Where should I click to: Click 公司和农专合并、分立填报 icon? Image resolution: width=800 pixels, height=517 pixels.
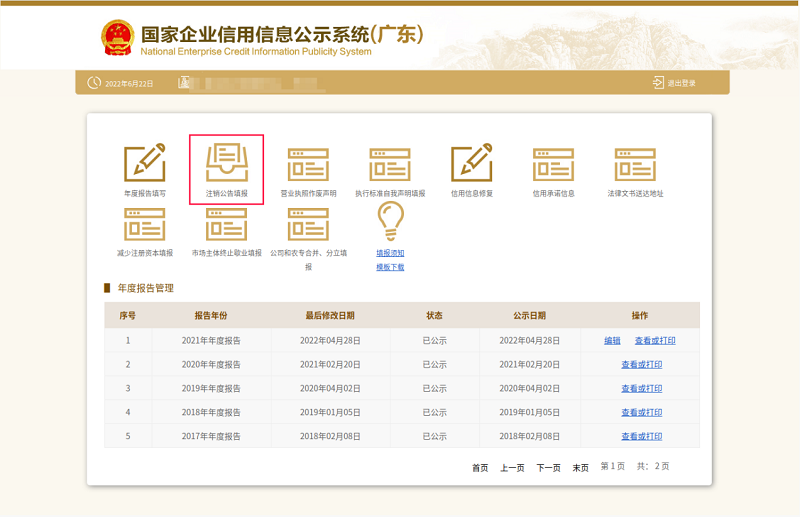point(308,224)
